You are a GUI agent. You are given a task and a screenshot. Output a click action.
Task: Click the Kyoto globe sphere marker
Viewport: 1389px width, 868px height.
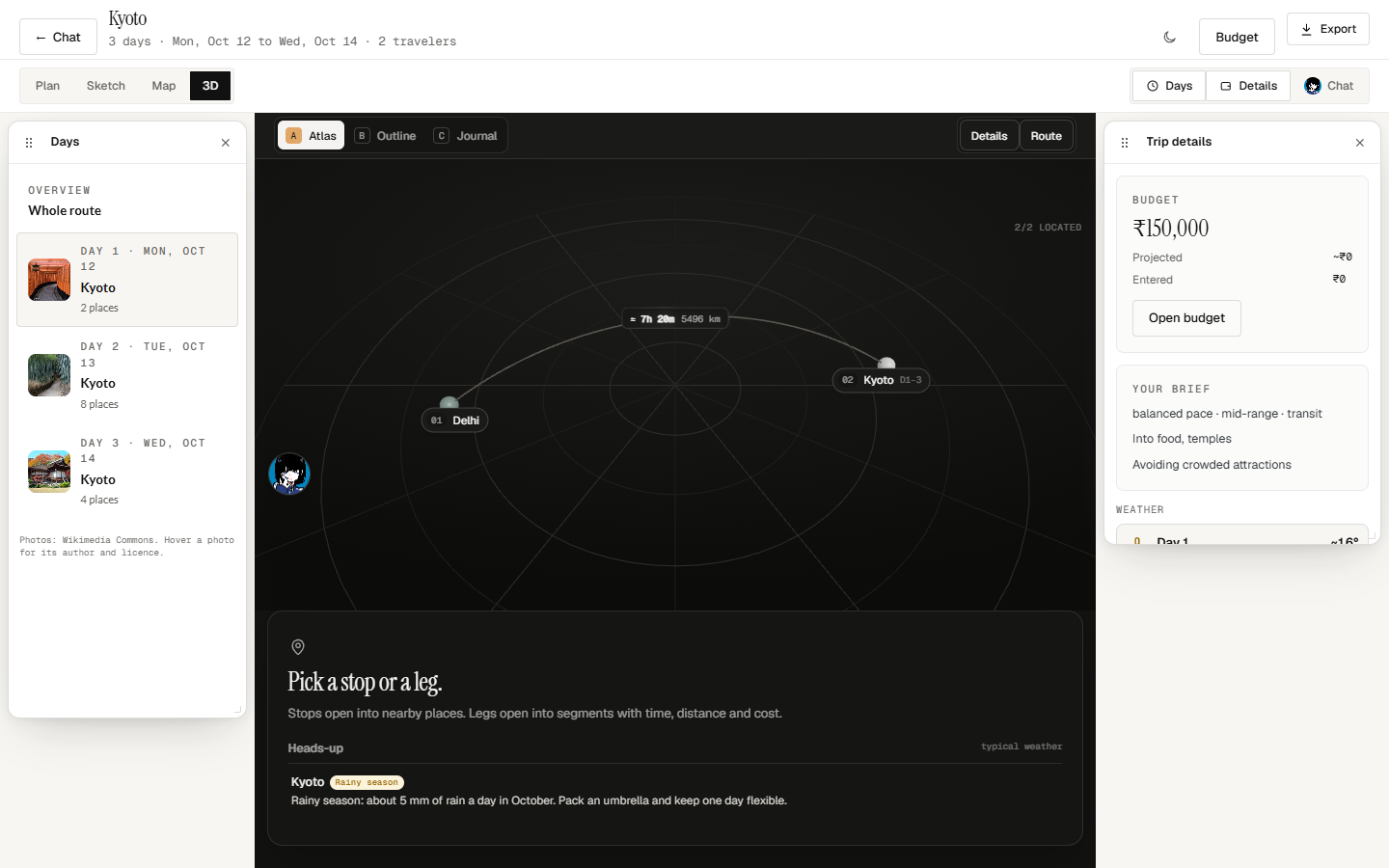[886, 364]
